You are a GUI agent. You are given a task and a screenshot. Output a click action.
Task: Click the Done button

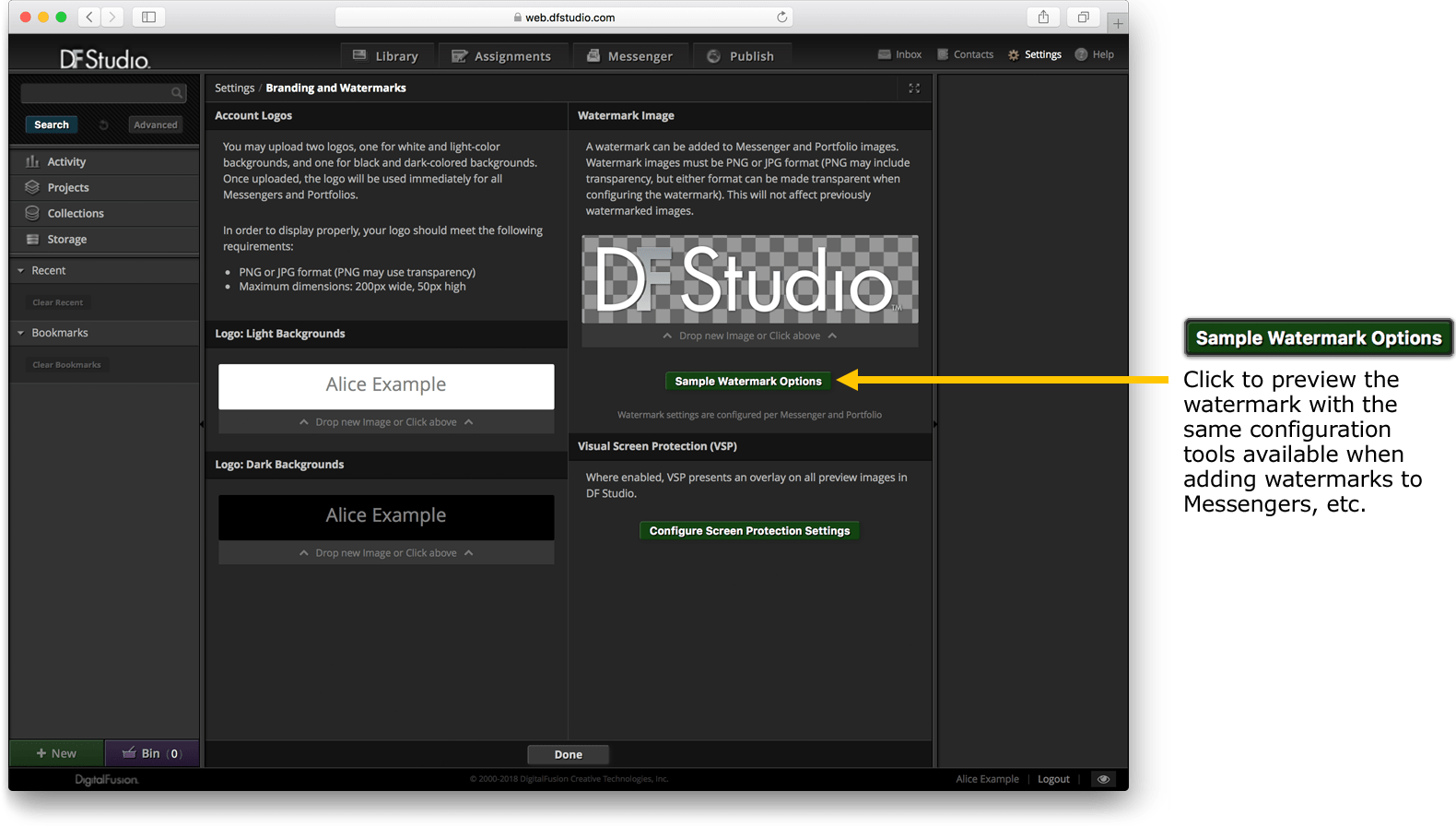[x=569, y=754]
